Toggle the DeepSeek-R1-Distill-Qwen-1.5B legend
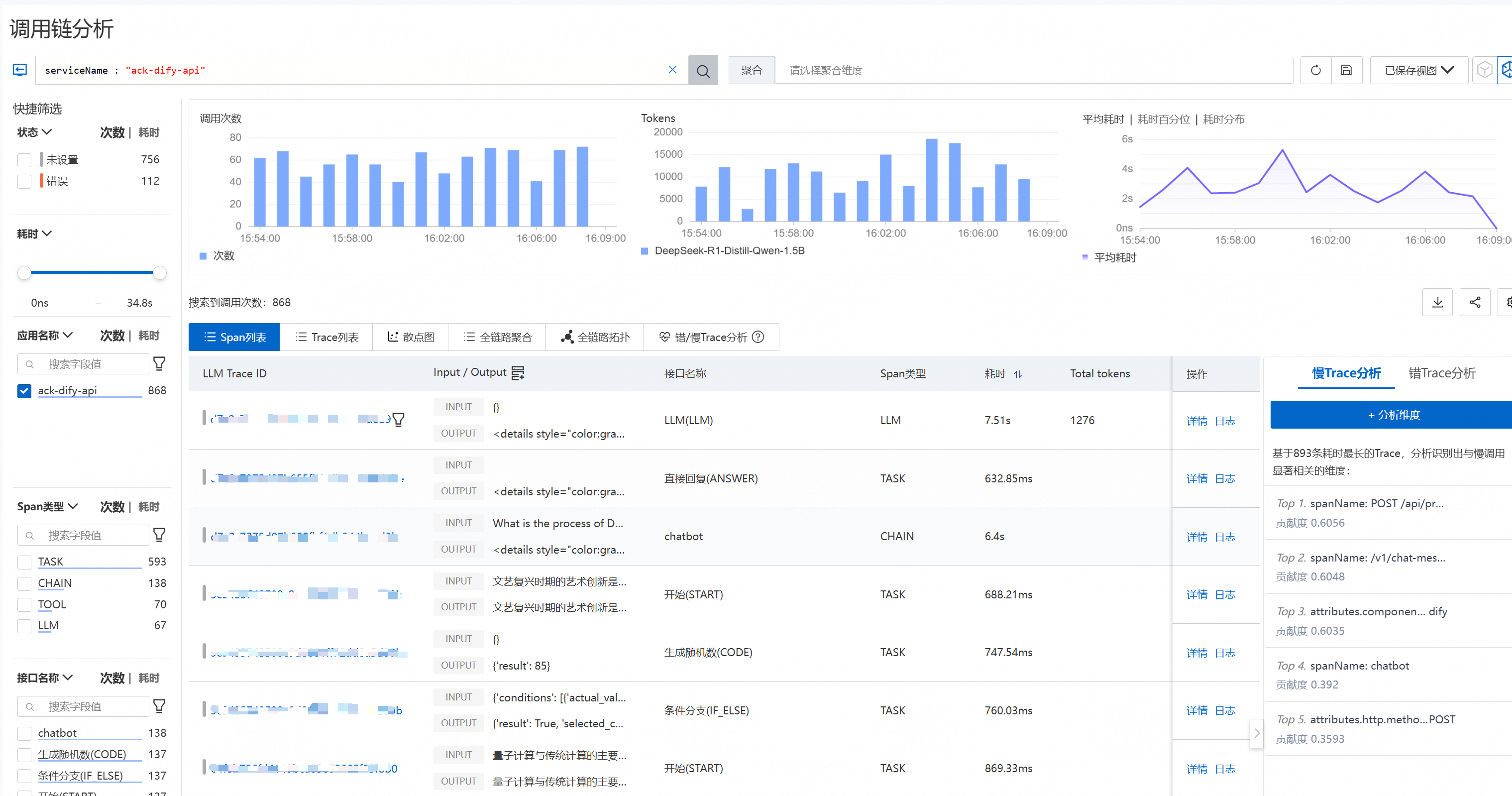This screenshot has height=796, width=1512. click(723, 251)
